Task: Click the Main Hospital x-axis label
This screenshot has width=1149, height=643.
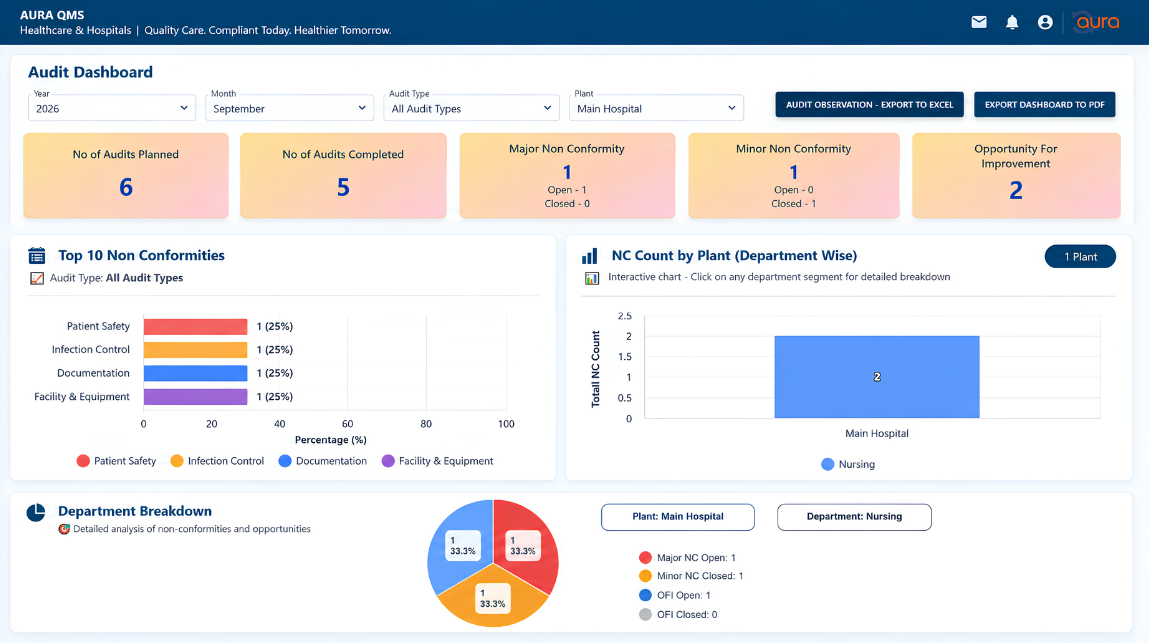Action: (x=876, y=433)
